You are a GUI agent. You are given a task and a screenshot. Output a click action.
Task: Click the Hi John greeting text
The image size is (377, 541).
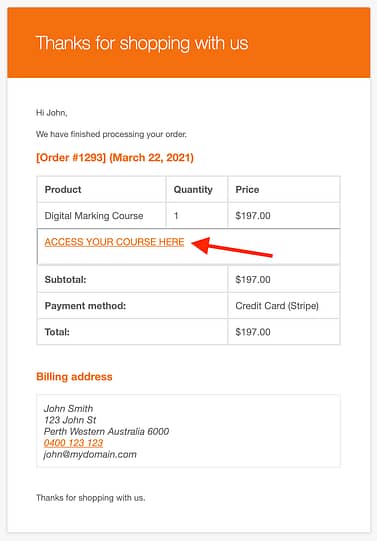pyautogui.click(x=52, y=112)
